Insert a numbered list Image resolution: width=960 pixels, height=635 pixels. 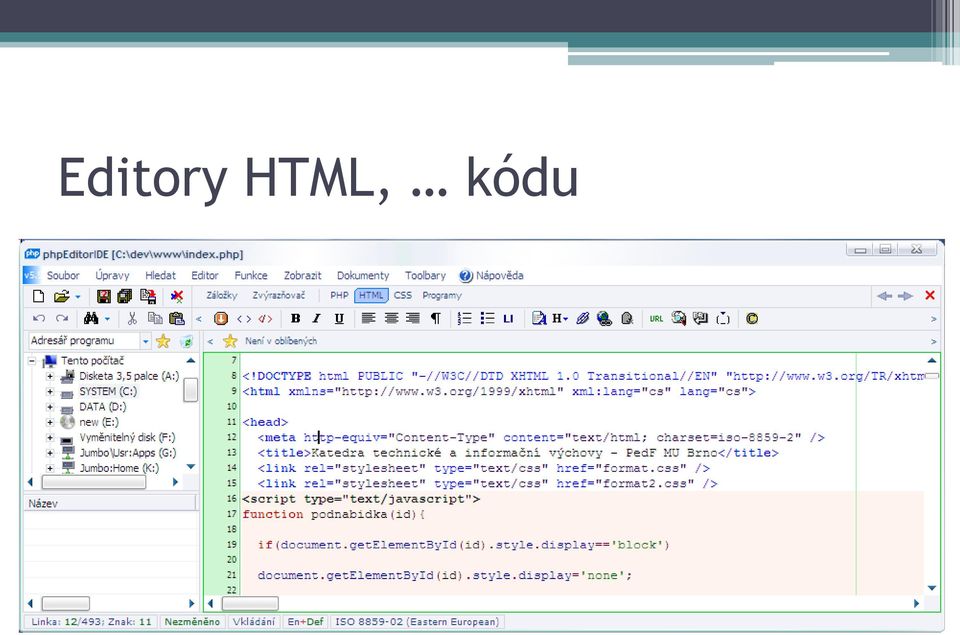[465, 318]
